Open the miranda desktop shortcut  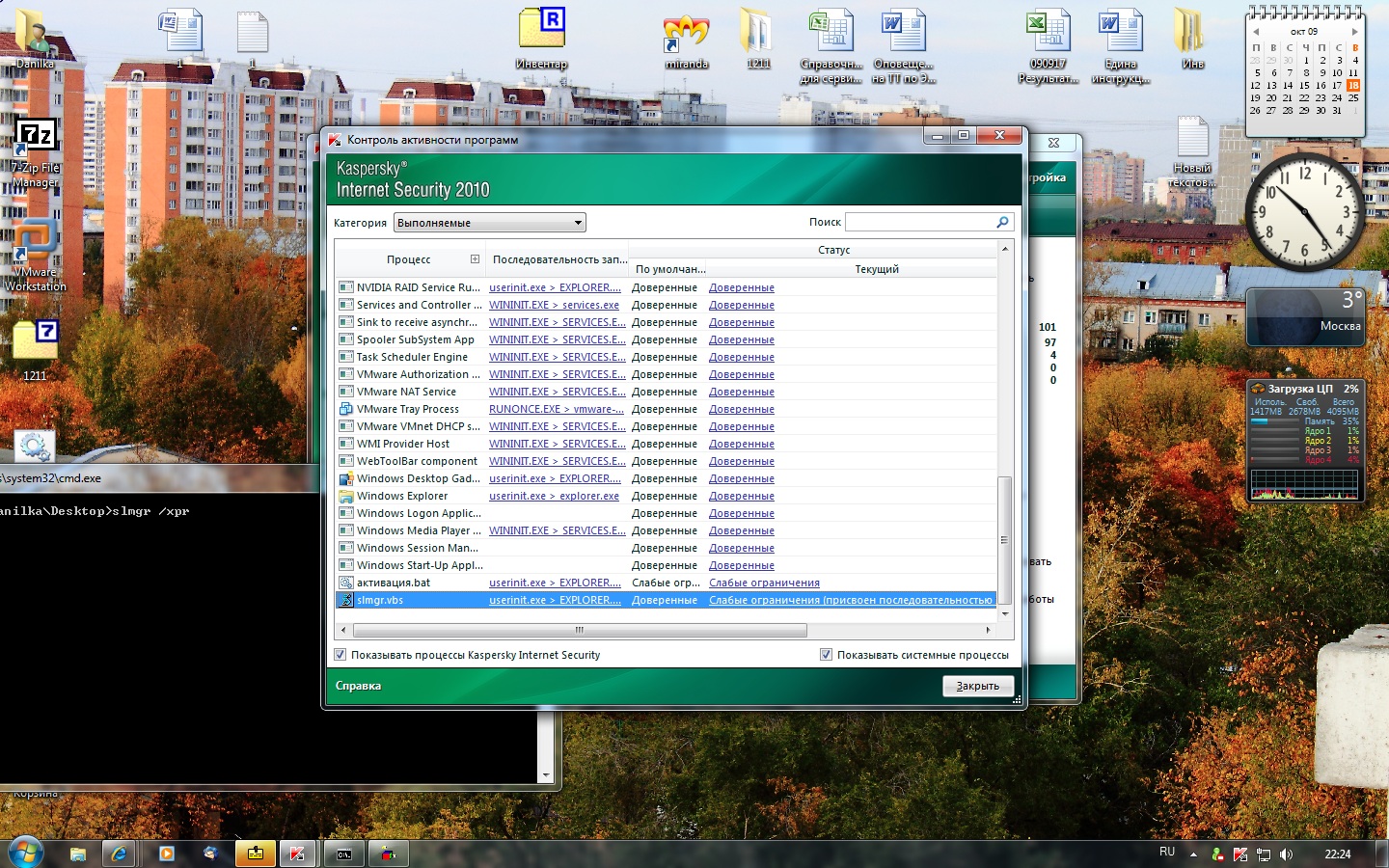[686, 34]
